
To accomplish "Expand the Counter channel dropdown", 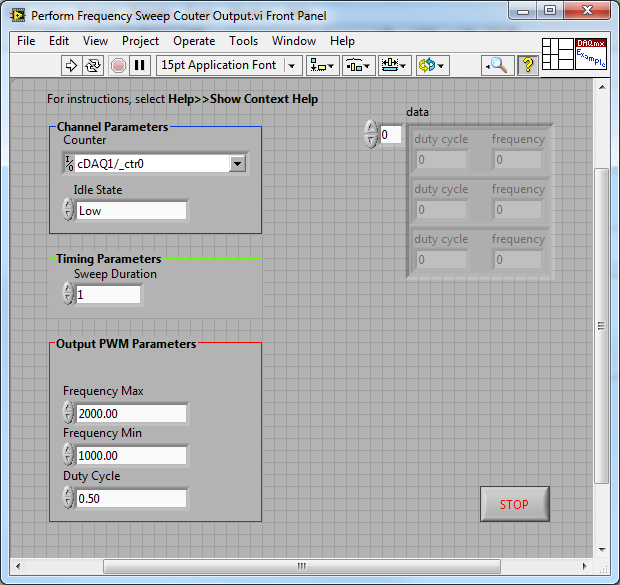I will click(237, 164).
